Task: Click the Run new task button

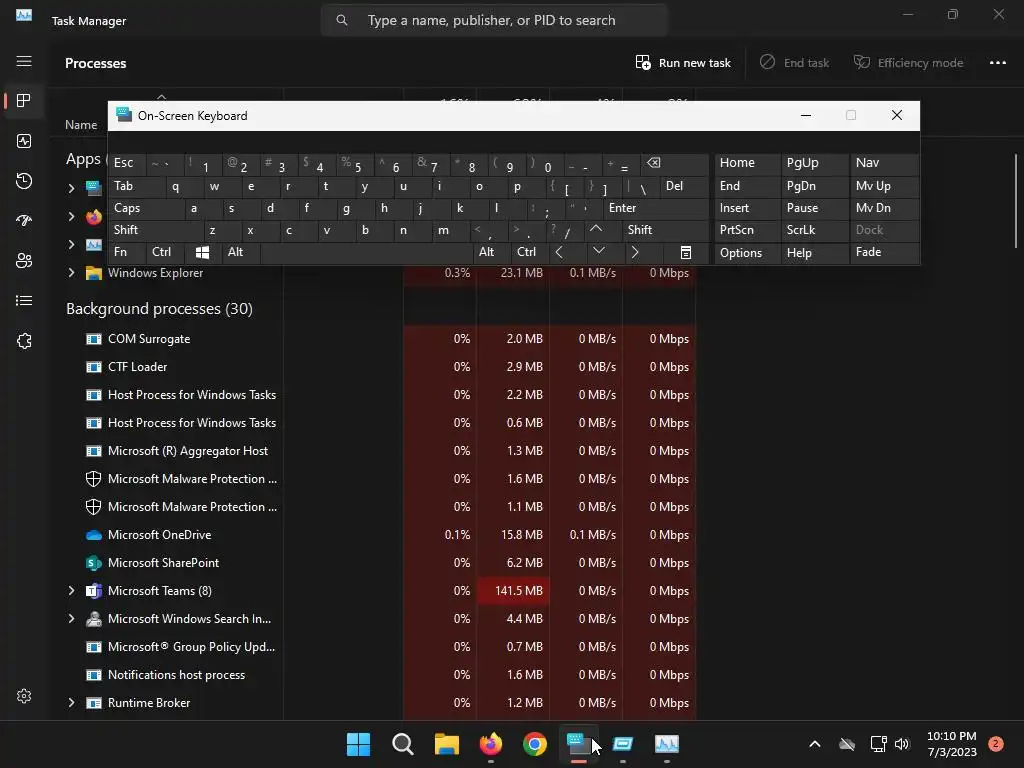Action: pos(683,63)
